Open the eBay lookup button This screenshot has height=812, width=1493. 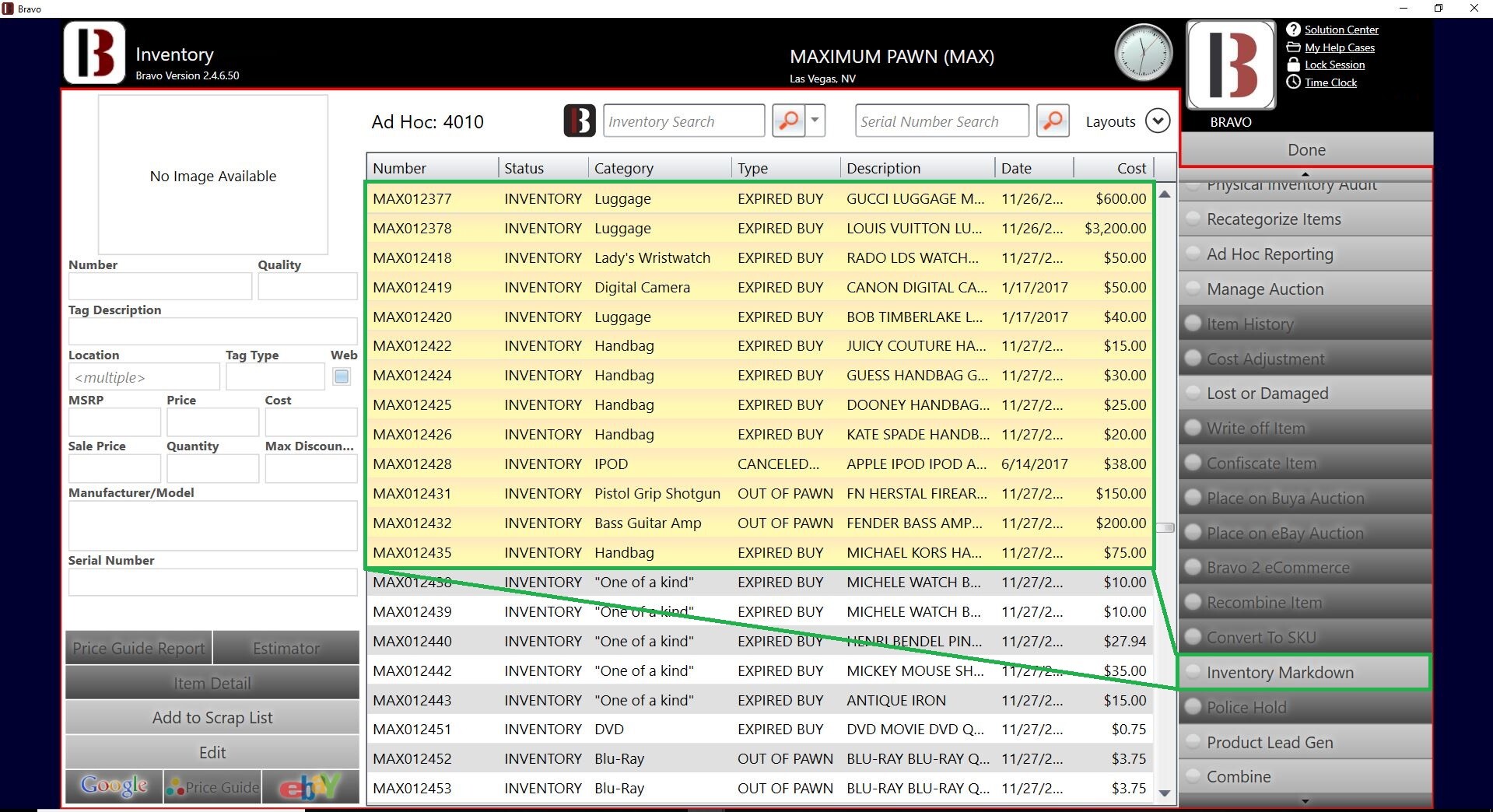coord(310,786)
